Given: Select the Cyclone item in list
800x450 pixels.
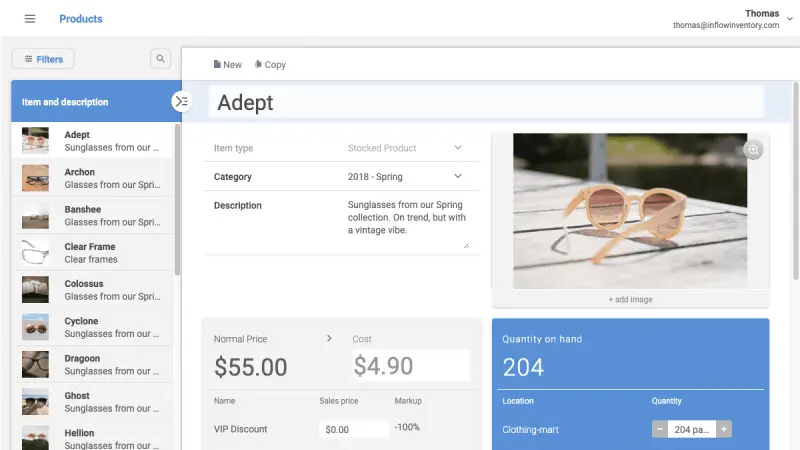Looking at the screenshot, I should [92, 327].
